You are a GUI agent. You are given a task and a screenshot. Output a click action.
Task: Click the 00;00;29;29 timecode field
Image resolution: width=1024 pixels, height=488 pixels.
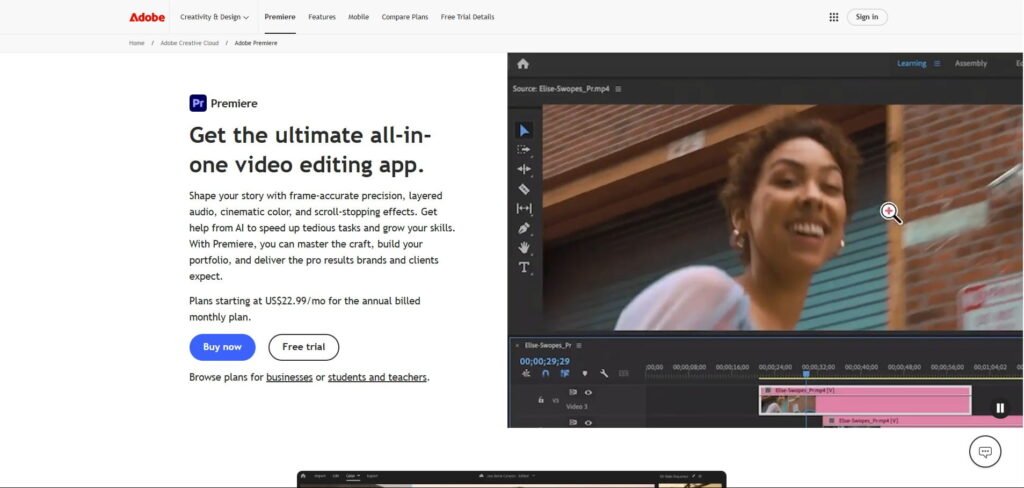[545, 361]
